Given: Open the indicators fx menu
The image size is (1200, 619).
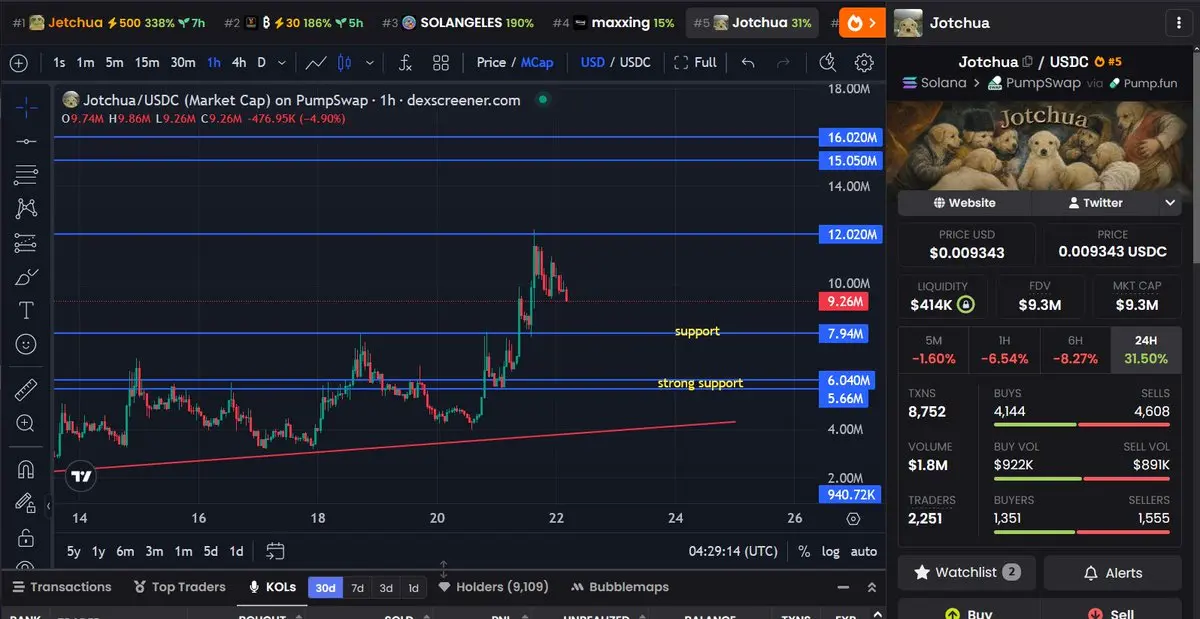Looking at the screenshot, I should [x=405, y=63].
